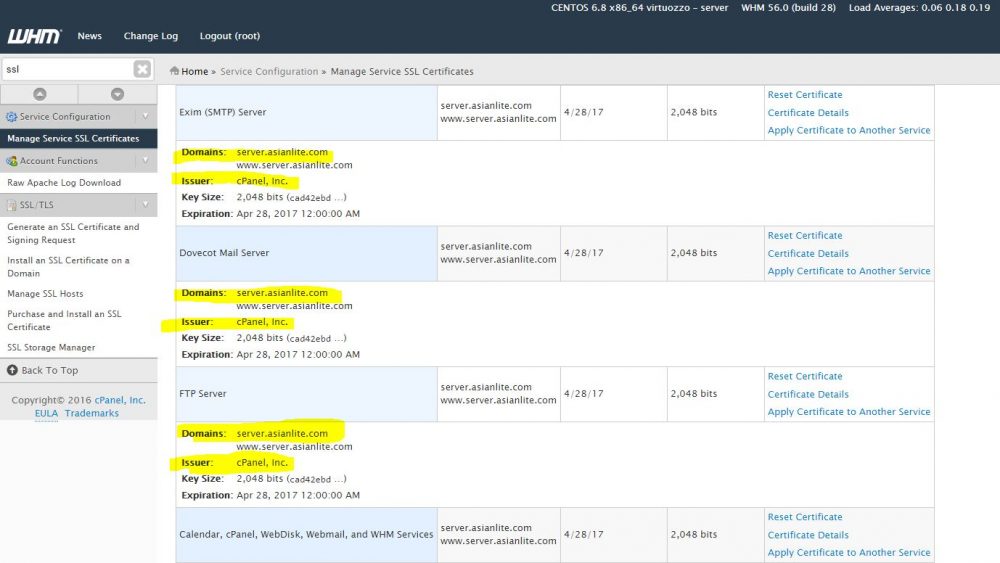The image size is (1000, 563).
Task: Apply Dovecot certificate to another service
Action: [x=849, y=271]
